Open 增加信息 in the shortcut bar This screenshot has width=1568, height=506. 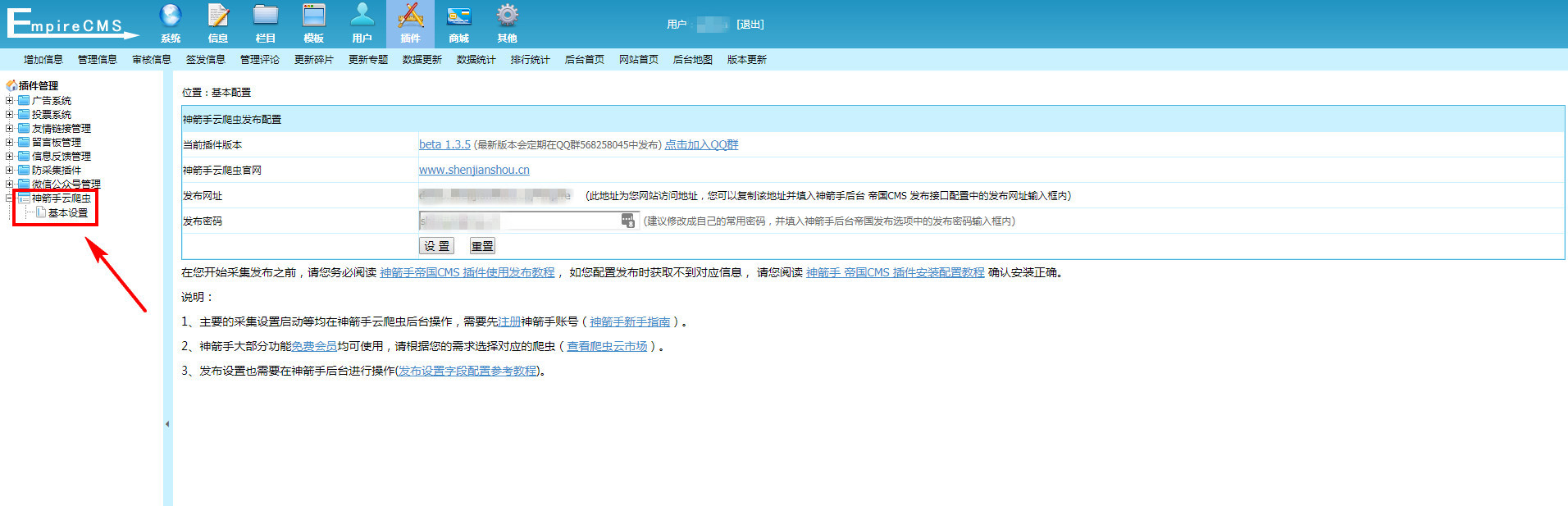click(43, 59)
